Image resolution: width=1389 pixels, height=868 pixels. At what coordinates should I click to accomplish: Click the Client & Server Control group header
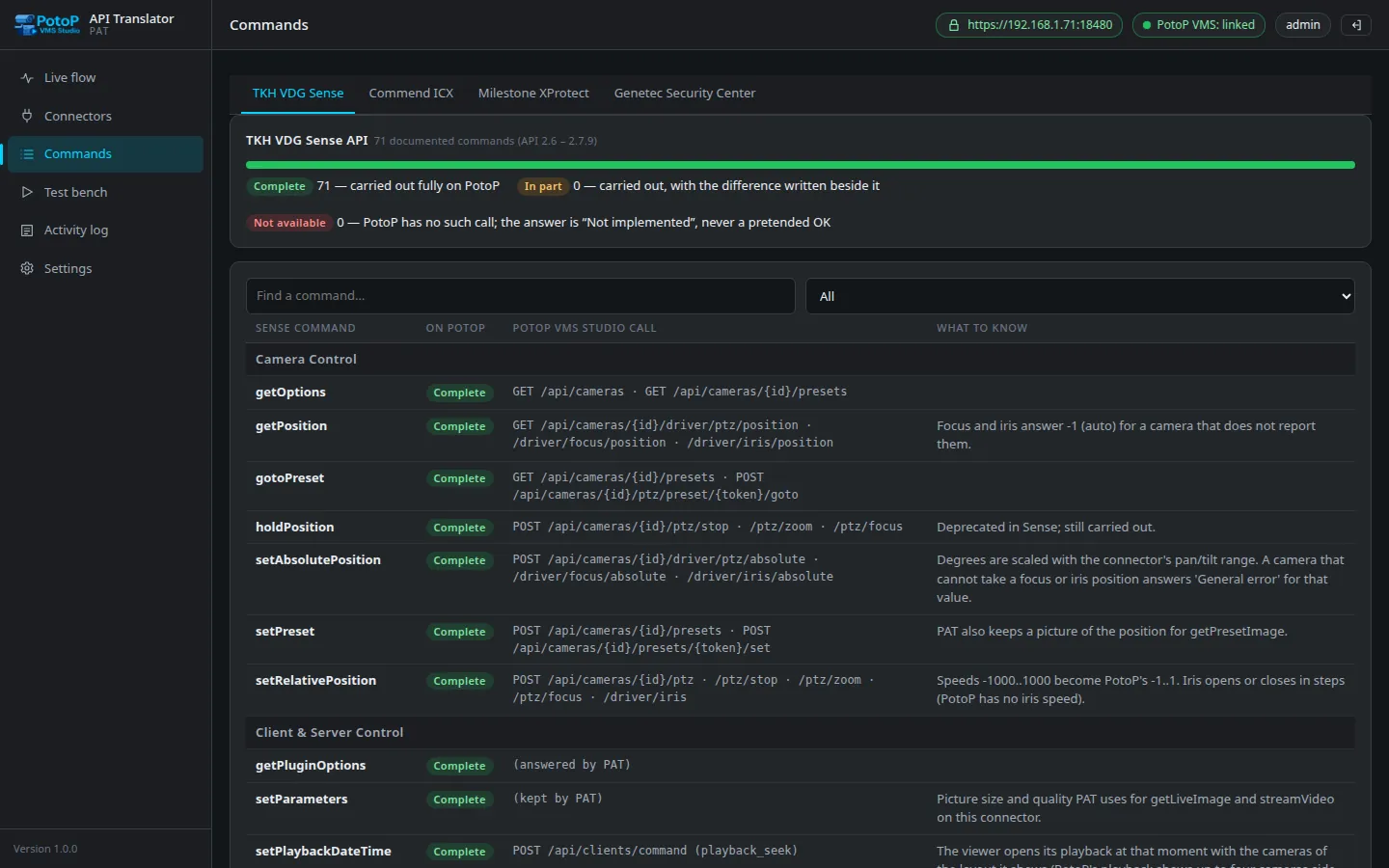click(801, 733)
